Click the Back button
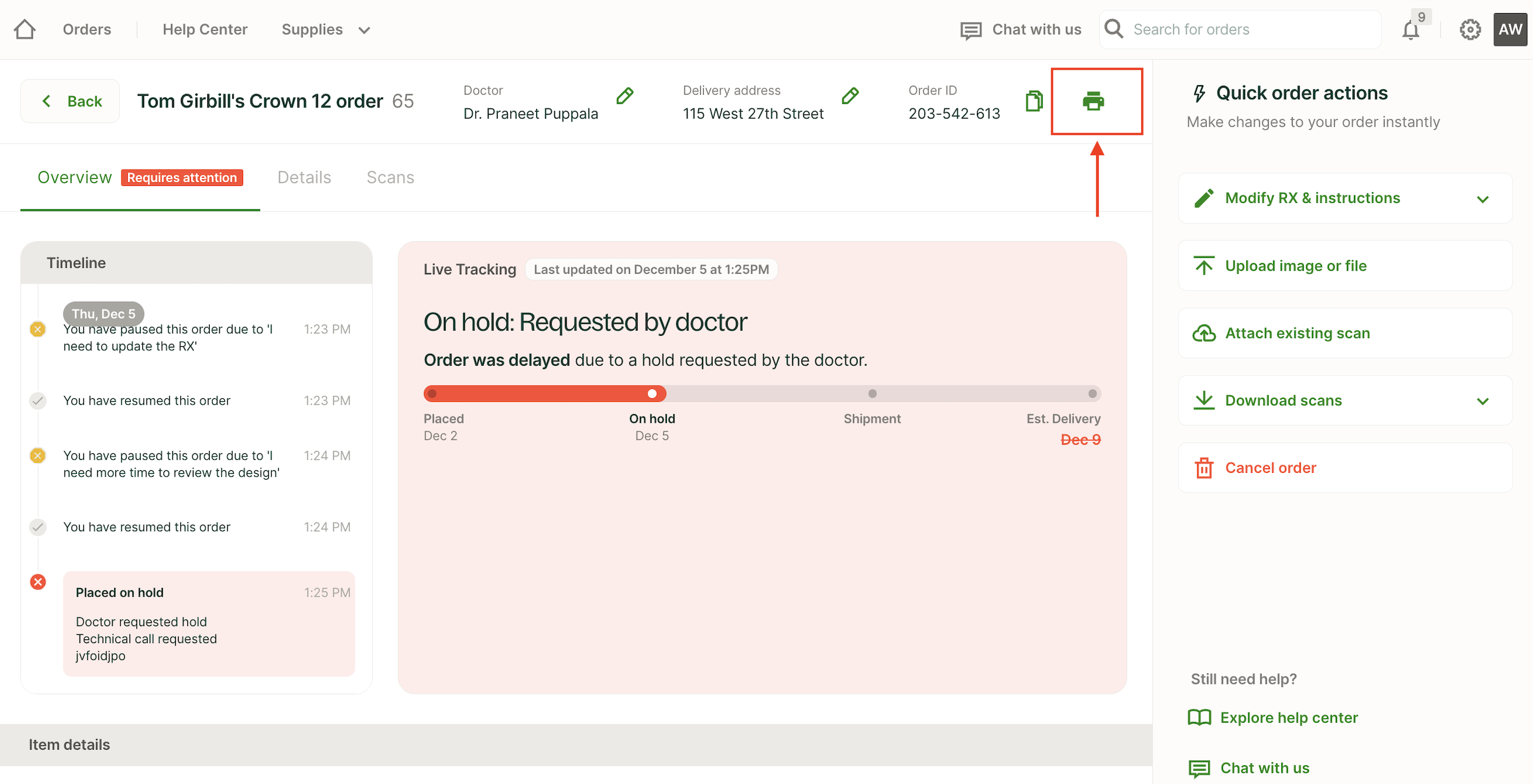Image resolution: width=1533 pixels, height=784 pixels. 71,101
